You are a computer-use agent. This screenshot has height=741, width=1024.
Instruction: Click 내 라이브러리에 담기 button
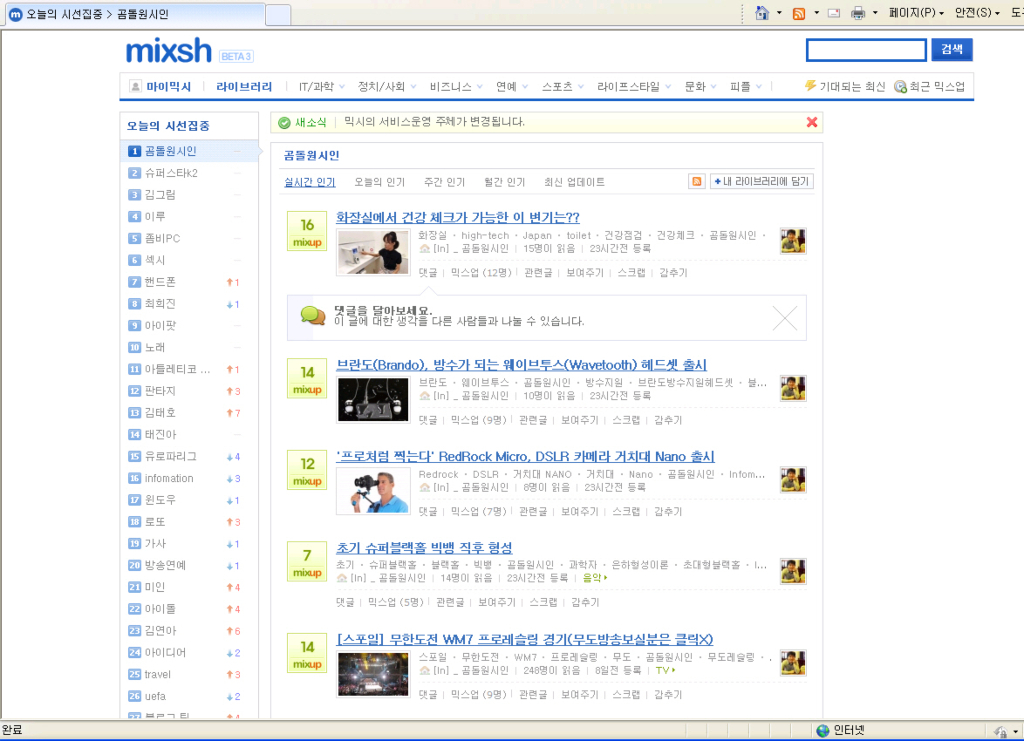[761, 181]
